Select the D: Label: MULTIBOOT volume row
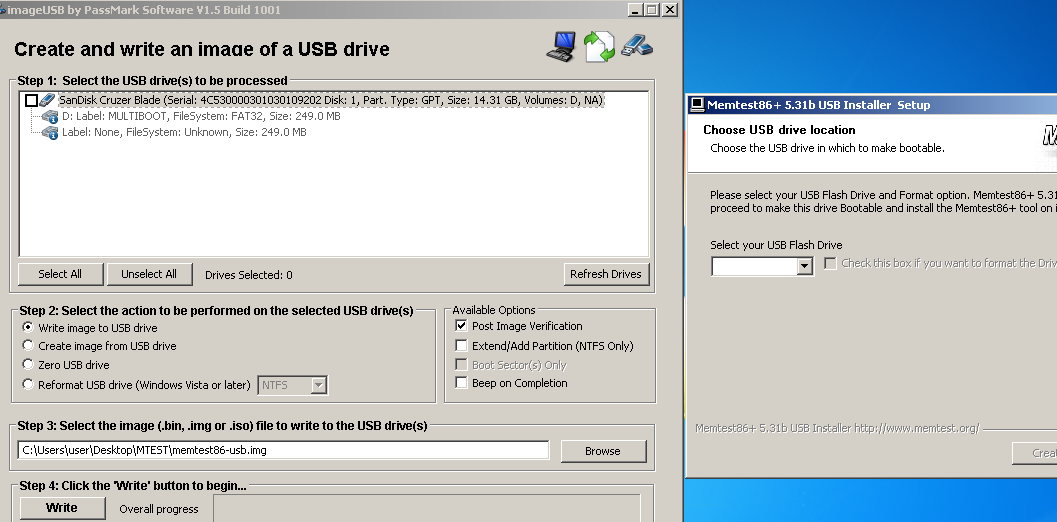This screenshot has width=1057, height=522. pos(201,116)
